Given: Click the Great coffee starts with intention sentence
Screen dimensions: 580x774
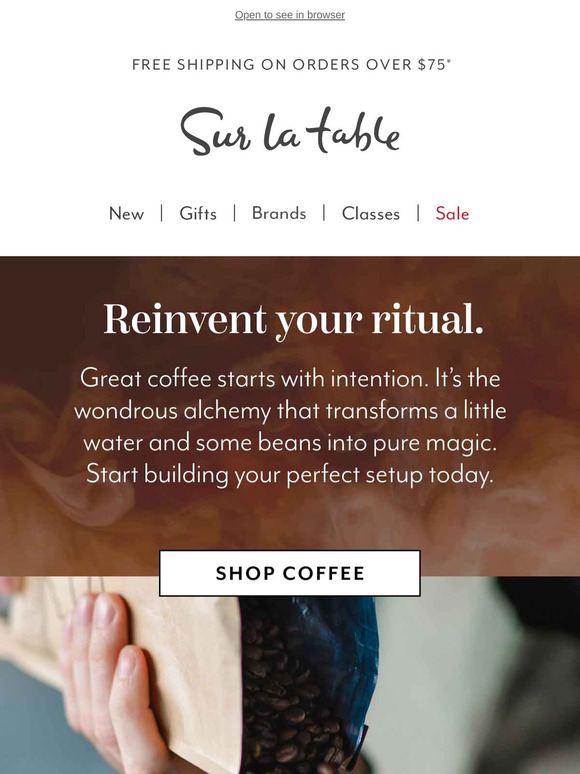Looking at the screenshot, I should point(256,379).
